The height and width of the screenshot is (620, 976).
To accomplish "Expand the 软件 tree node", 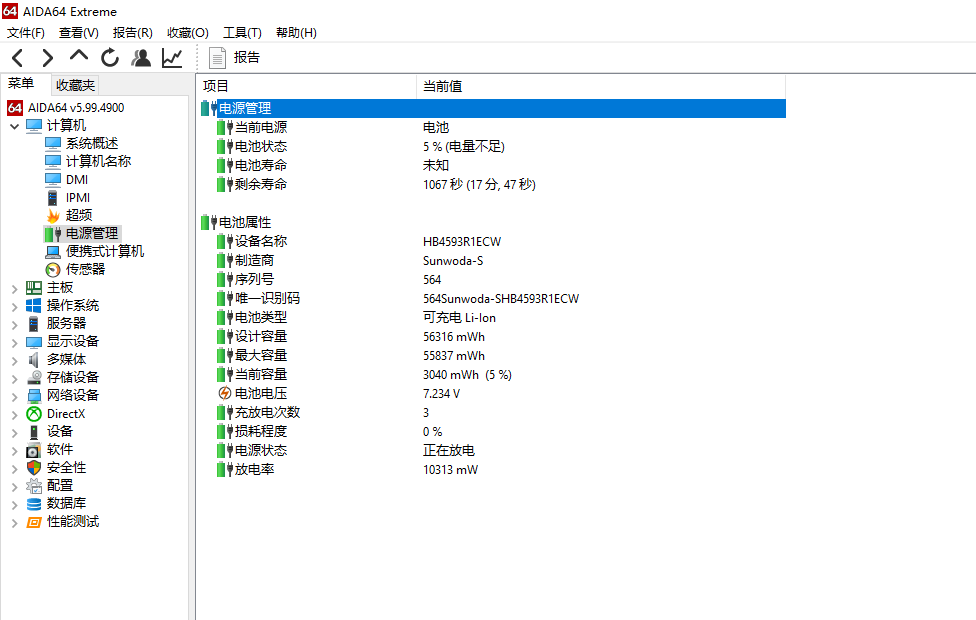I will pyautogui.click(x=15, y=450).
